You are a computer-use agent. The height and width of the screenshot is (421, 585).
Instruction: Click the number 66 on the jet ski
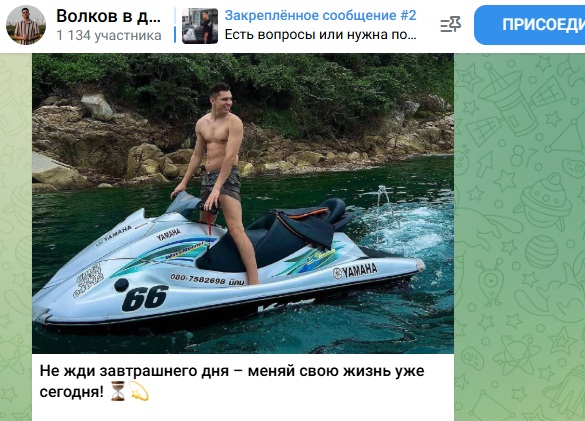point(145,297)
